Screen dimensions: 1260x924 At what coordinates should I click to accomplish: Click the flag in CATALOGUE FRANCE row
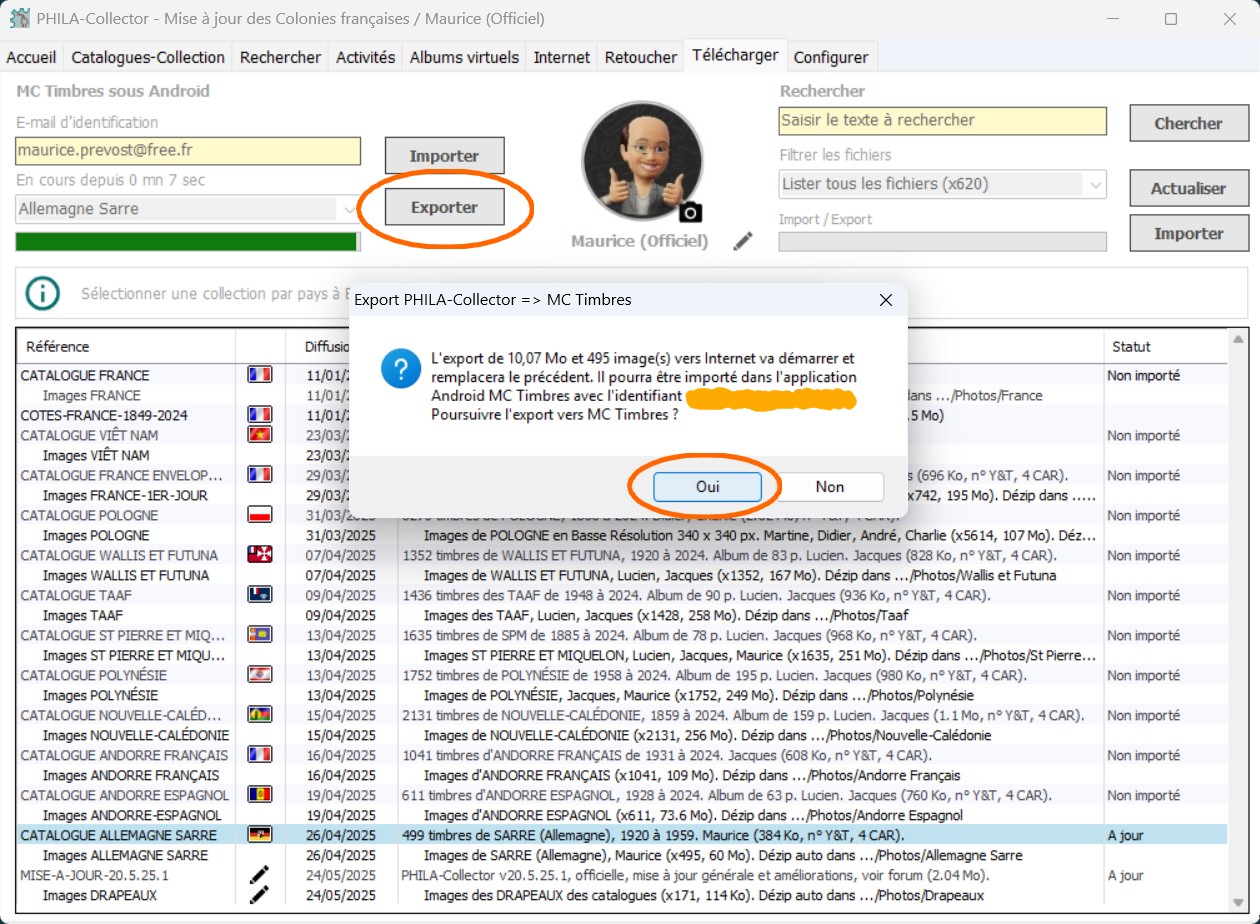coord(260,375)
